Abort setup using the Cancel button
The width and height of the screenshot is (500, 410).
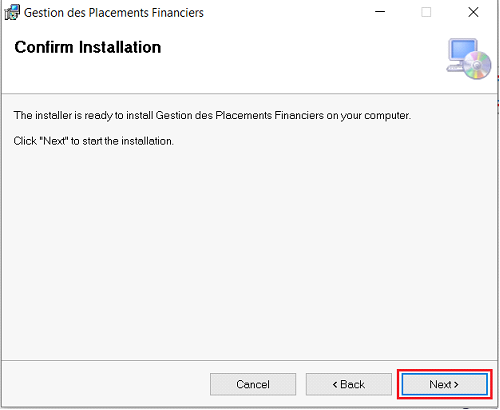(253, 384)
